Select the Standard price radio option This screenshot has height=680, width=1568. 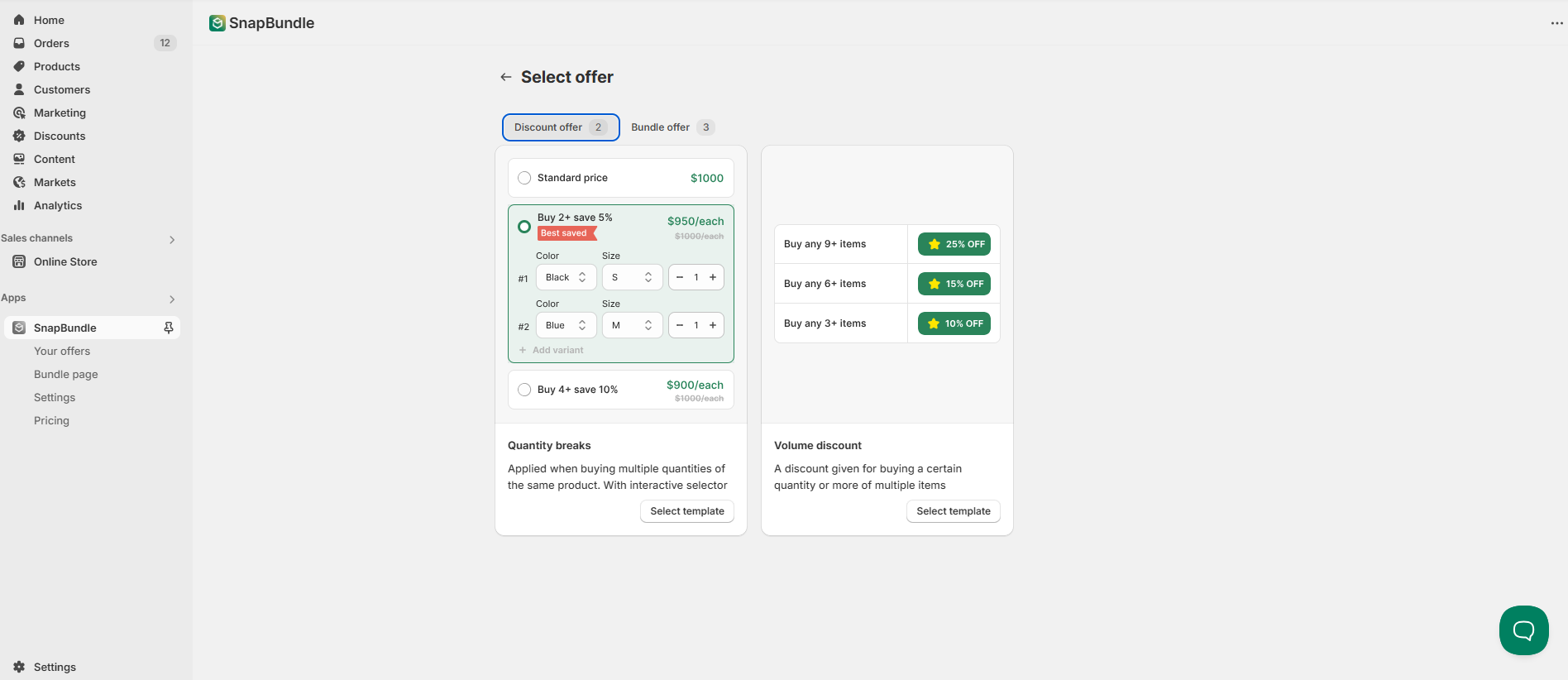[524, 178]
